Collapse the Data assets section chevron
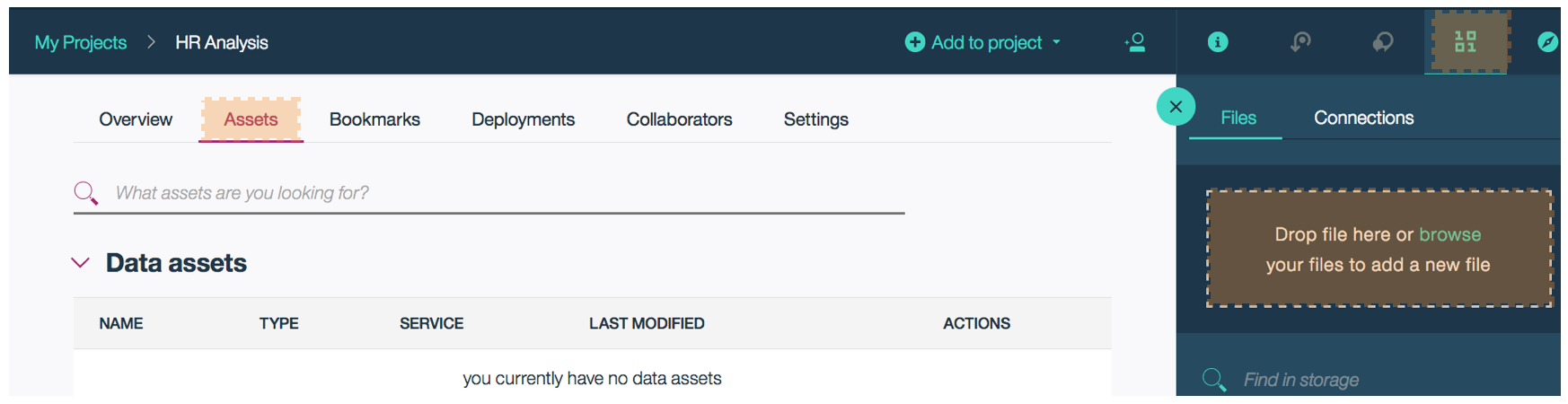 (x=80, y=263)
